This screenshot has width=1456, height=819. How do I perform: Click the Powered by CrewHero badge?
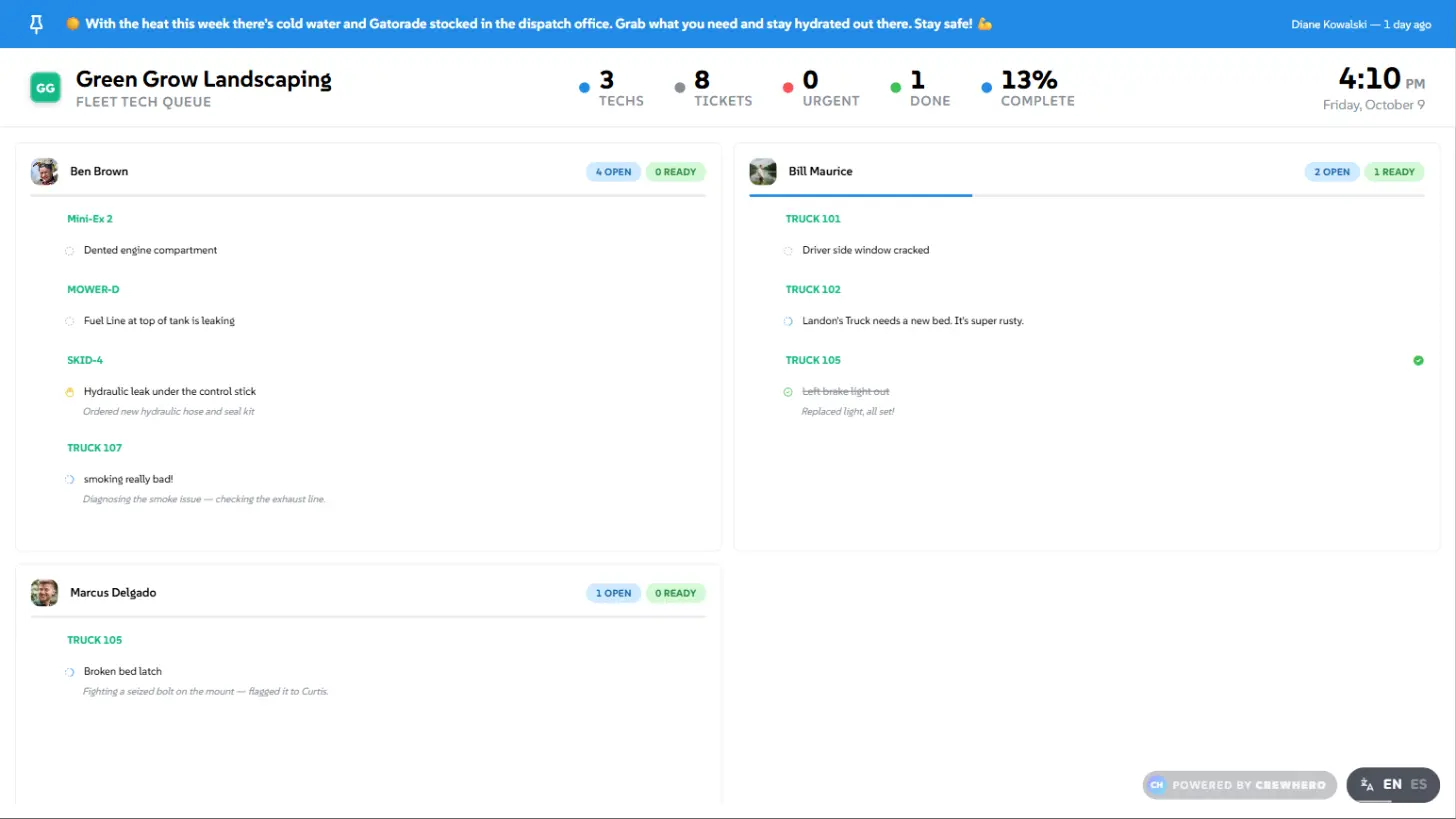pyautogui.click(x=1240, y=785)
